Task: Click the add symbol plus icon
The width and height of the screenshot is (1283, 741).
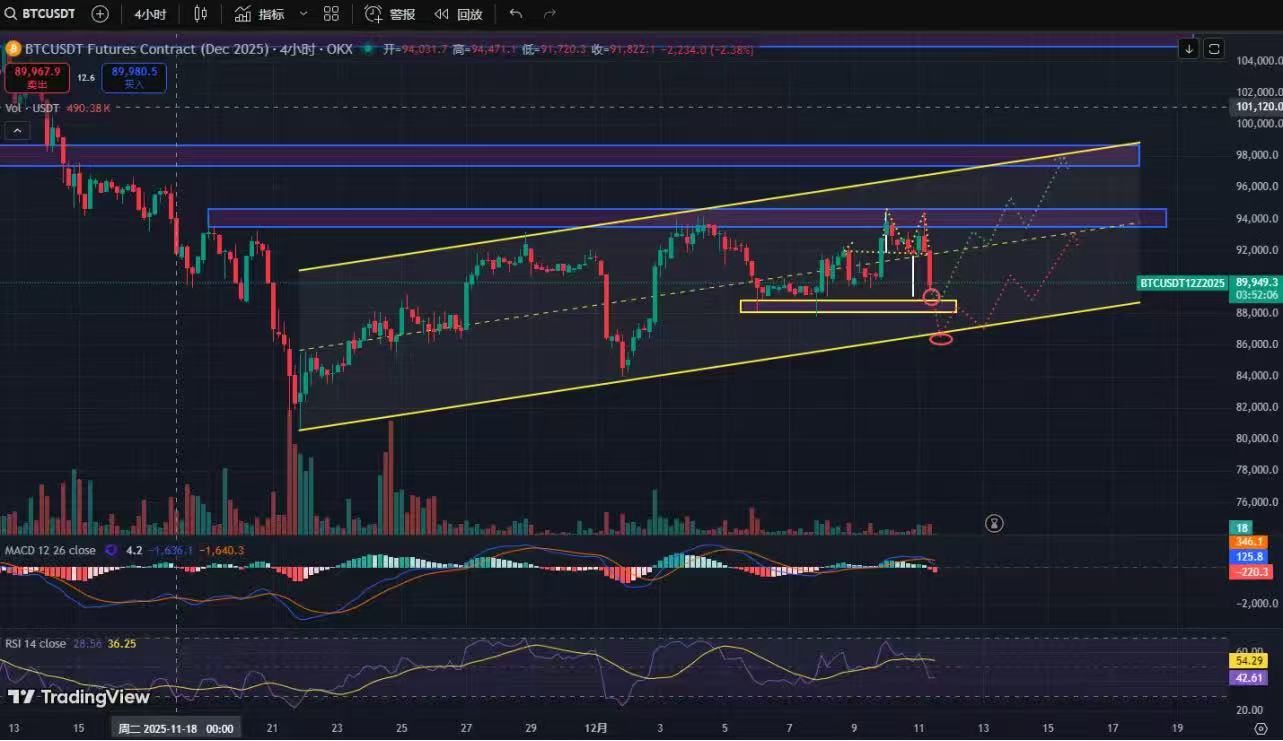Action: [100, 14]
